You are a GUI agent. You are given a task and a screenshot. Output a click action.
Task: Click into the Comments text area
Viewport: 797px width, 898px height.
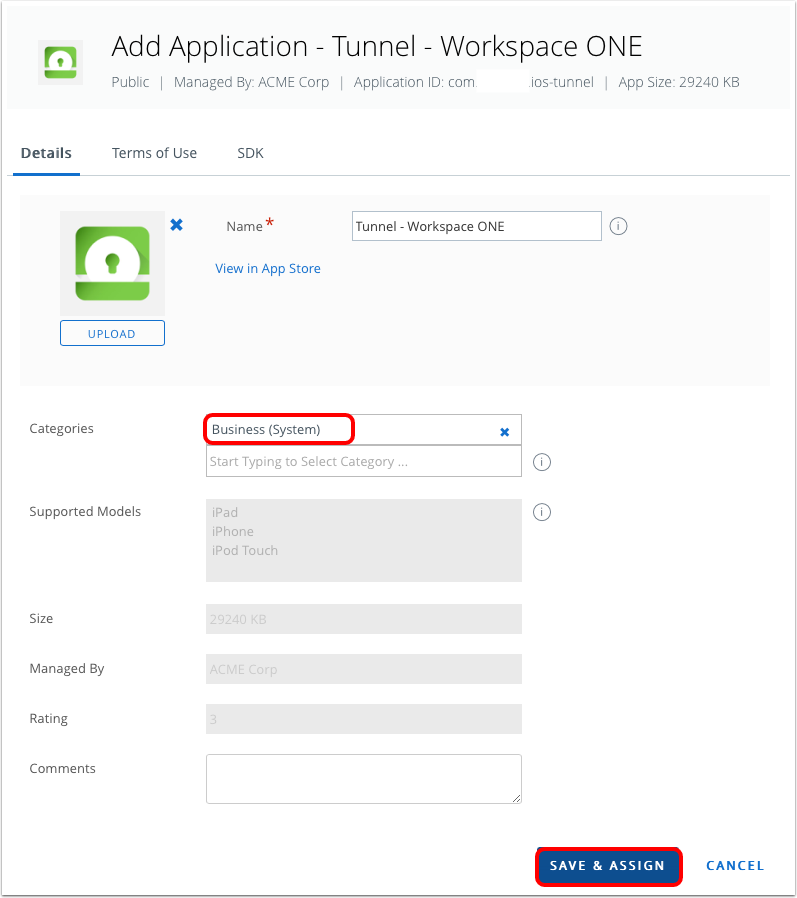tap(363, 778)
